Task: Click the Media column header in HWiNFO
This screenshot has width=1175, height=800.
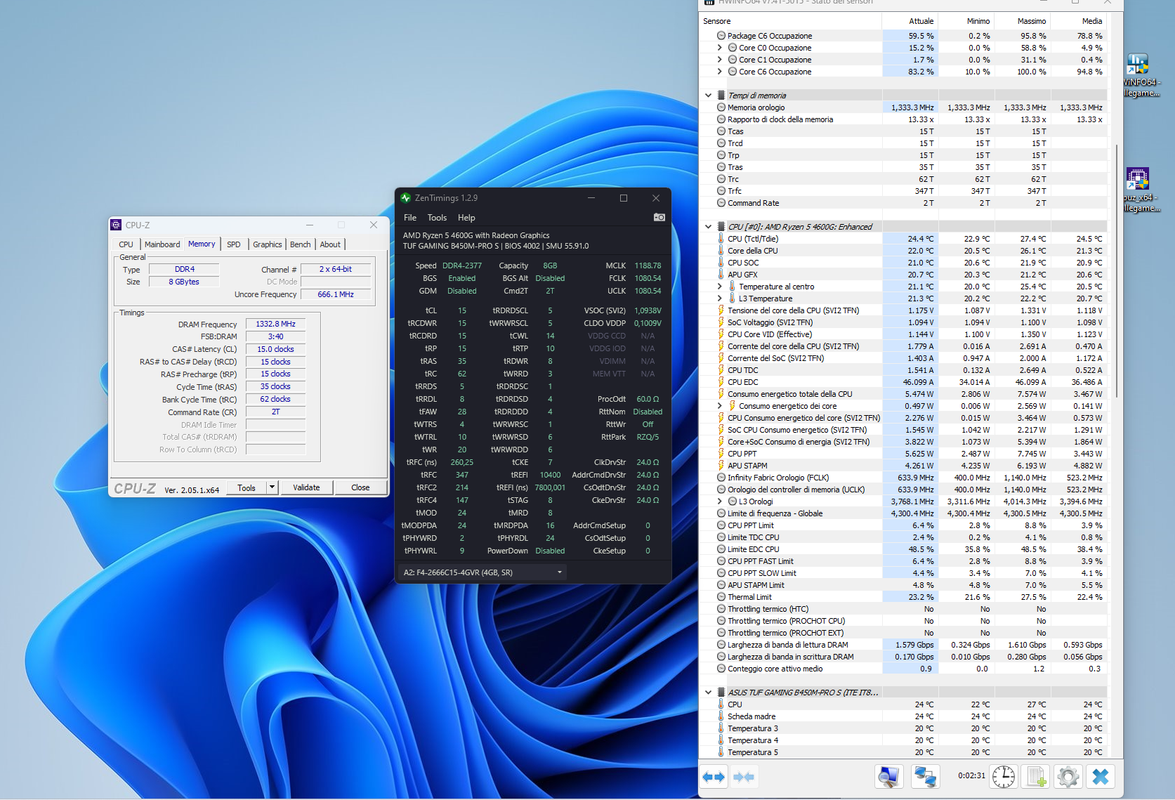Action: click(x=1079, y=21)
